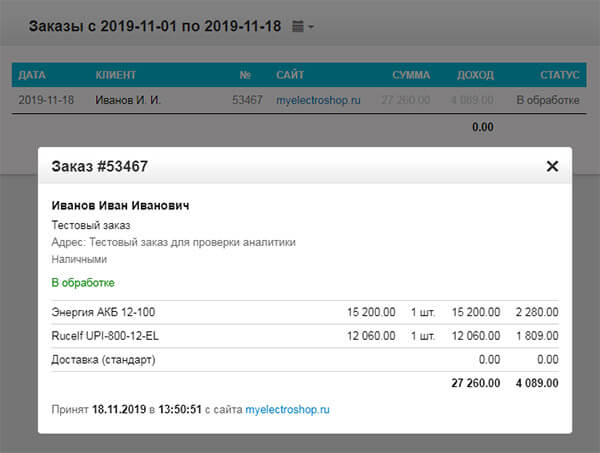Select the САЙТ column header

pos(290,75)
